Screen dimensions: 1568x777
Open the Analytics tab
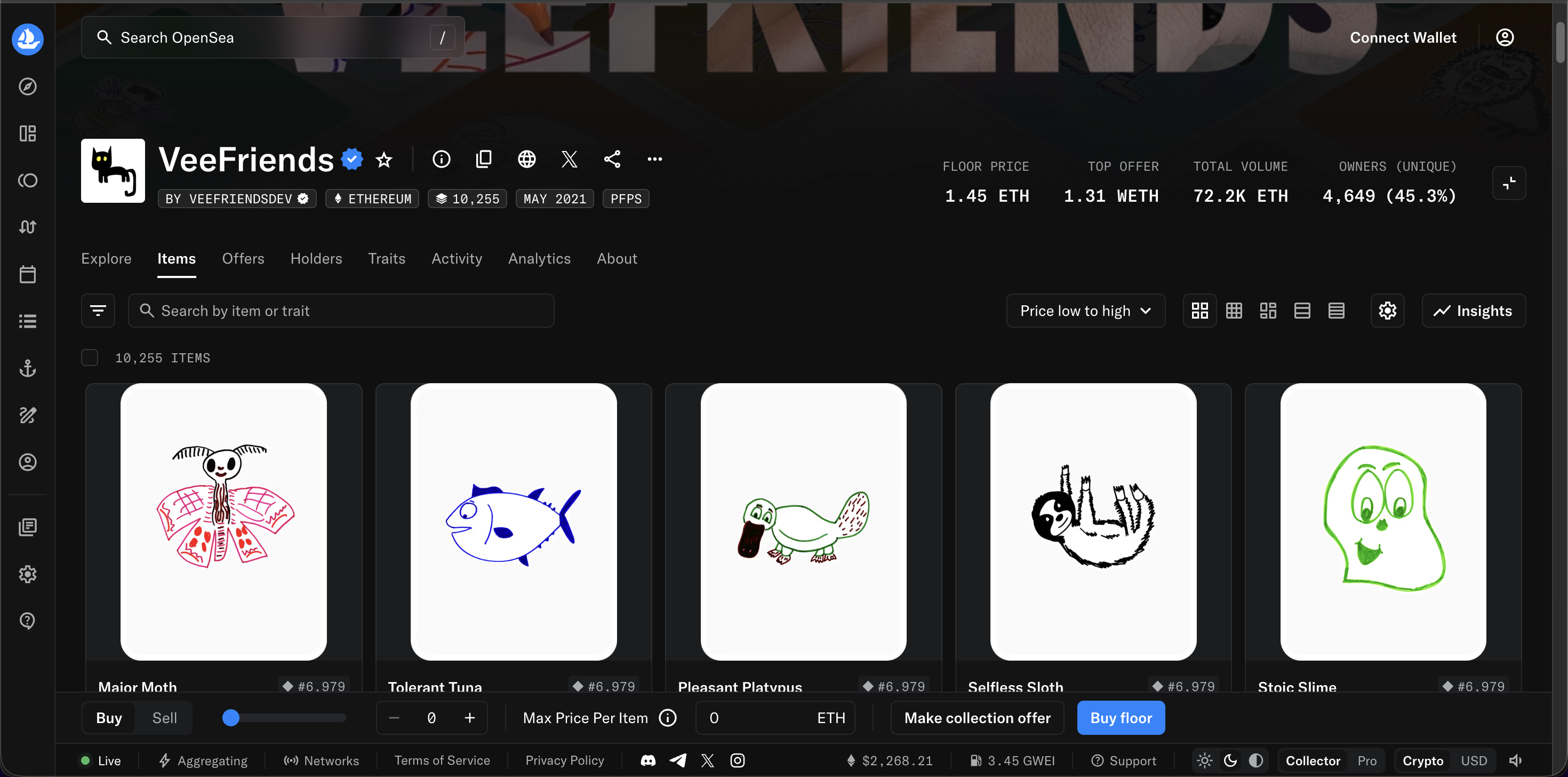[539, 258]
